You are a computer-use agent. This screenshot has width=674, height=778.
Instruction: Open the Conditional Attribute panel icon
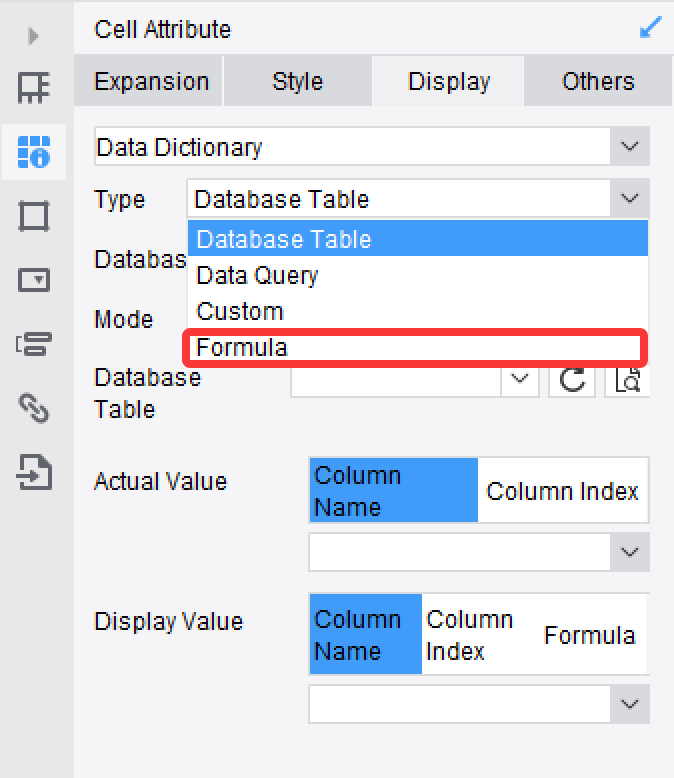pyautogui.click(x=34, y=344)
